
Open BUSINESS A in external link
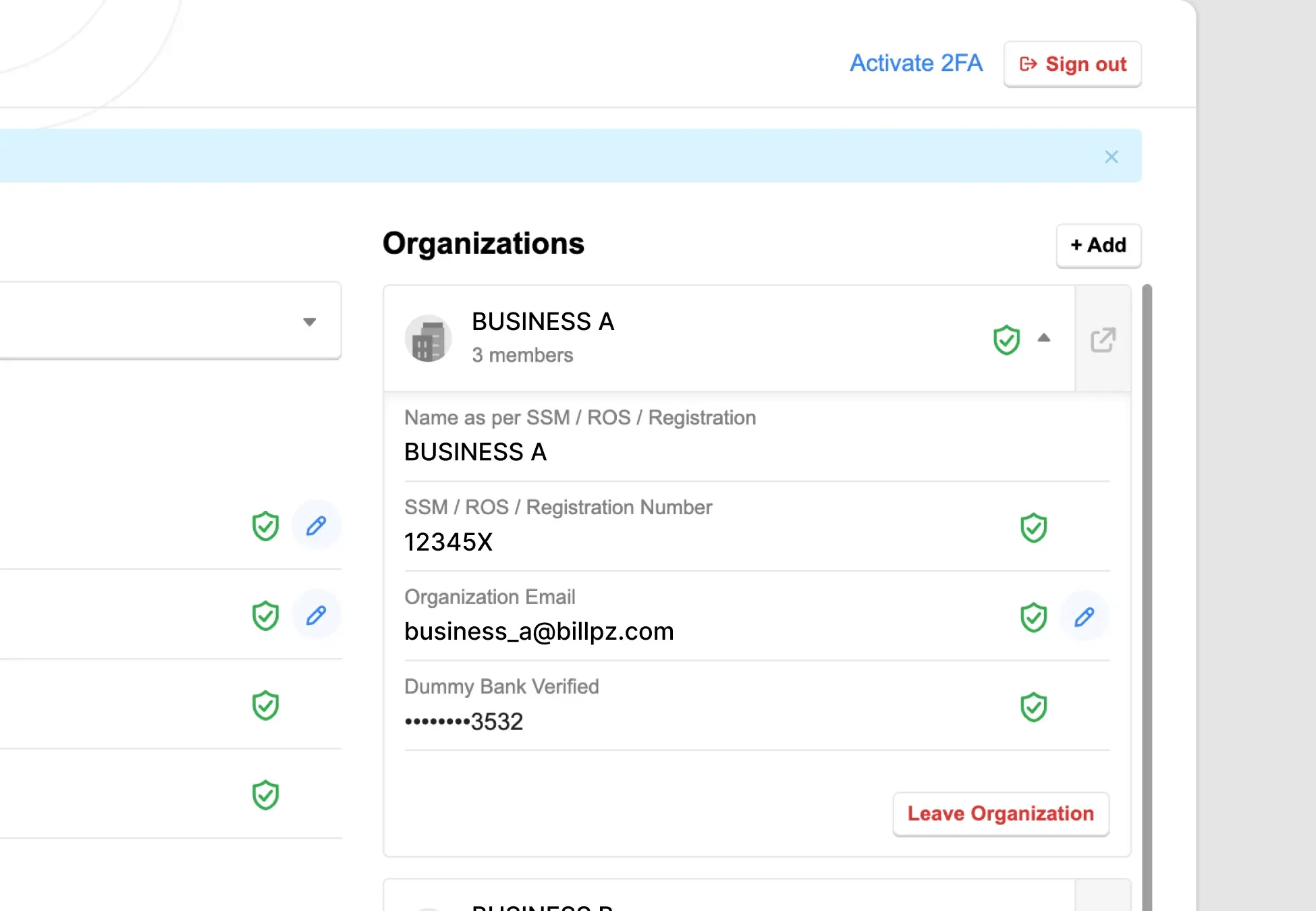[1103, 339]
